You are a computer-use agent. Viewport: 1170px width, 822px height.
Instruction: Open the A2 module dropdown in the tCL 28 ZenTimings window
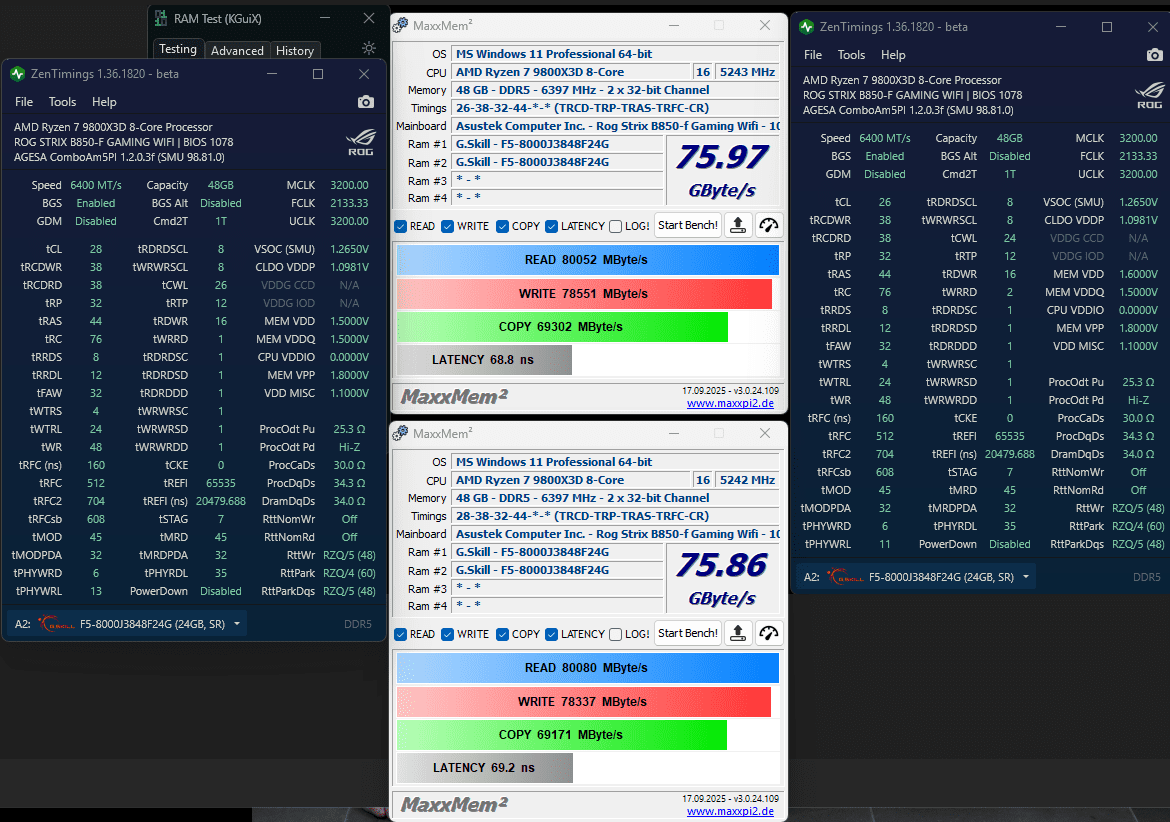coord(128,624)
